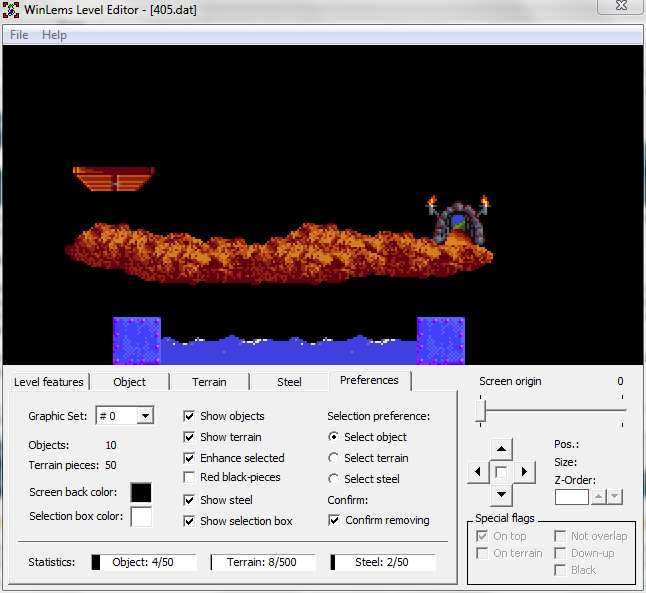Toggle the Down-up special flag

tap(559, 553)
